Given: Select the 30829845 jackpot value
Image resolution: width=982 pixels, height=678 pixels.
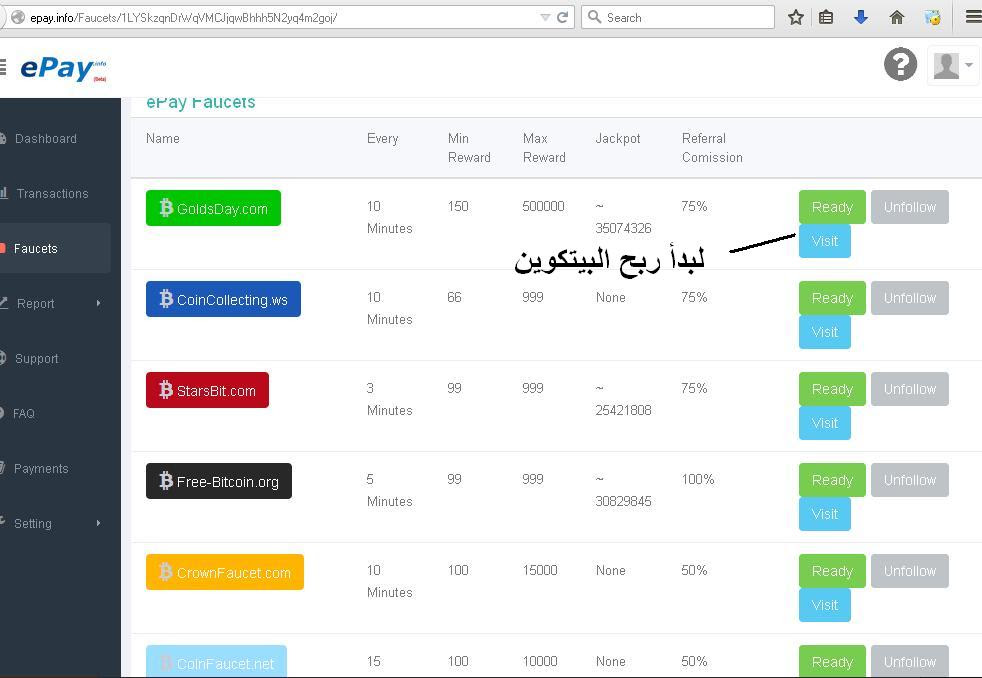Looking at the screenshot, I should pyautogui.click(x=623, y=501).
